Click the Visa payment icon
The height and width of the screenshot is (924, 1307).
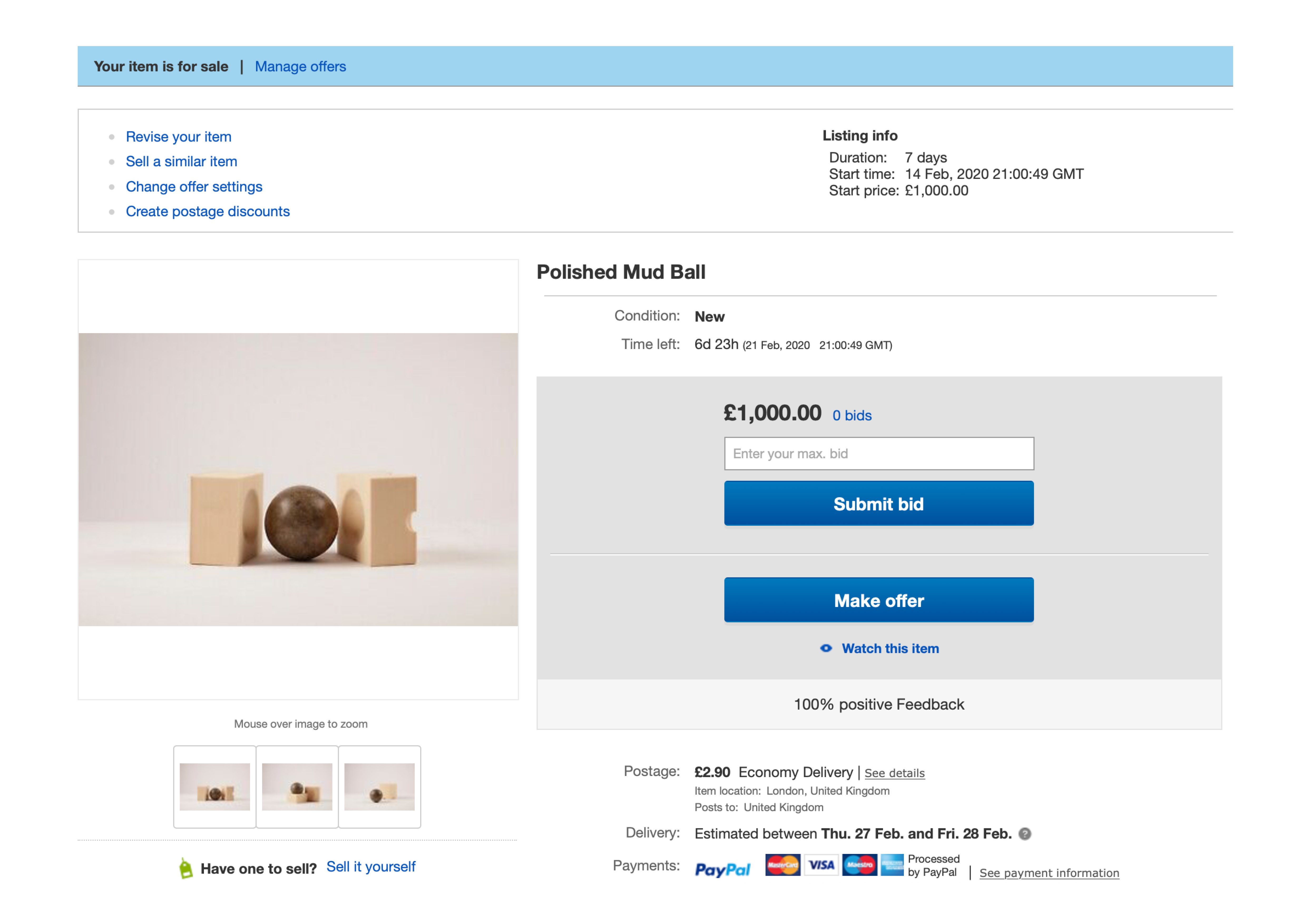pos(821,866)
